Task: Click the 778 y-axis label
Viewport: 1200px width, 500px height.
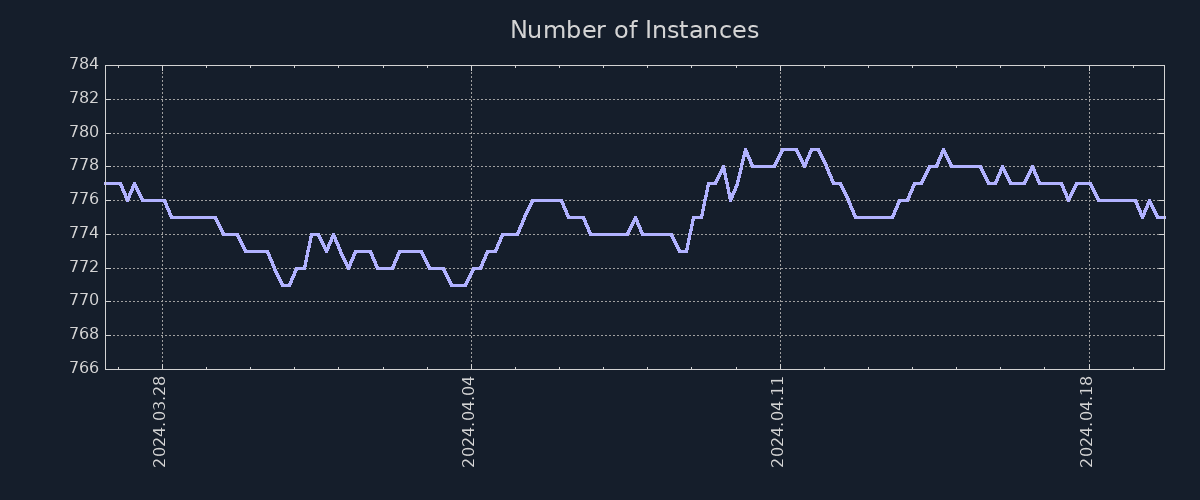Action: click(84, 166)
